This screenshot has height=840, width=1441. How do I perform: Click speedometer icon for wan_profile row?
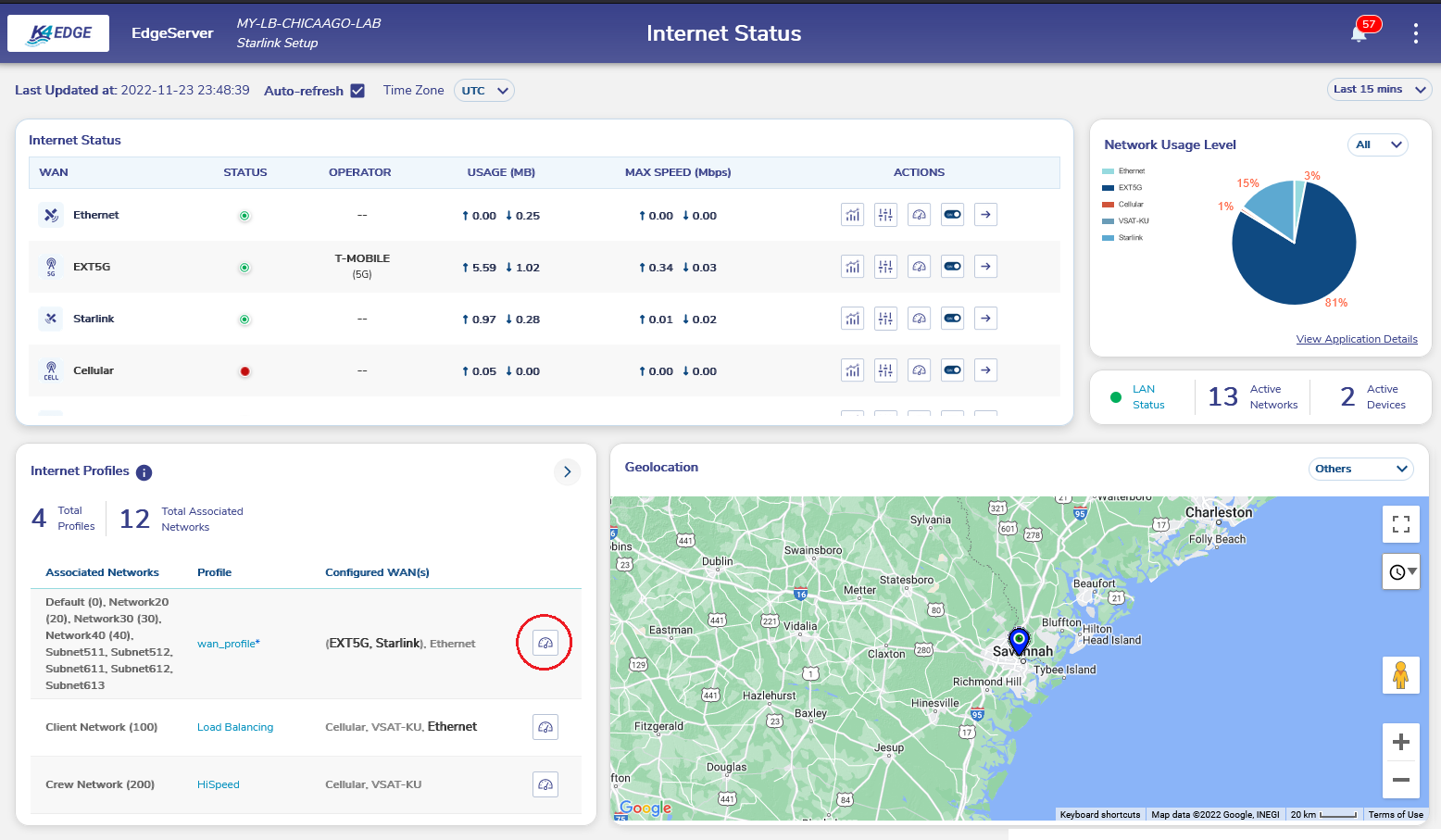click(x=545, y=643)
